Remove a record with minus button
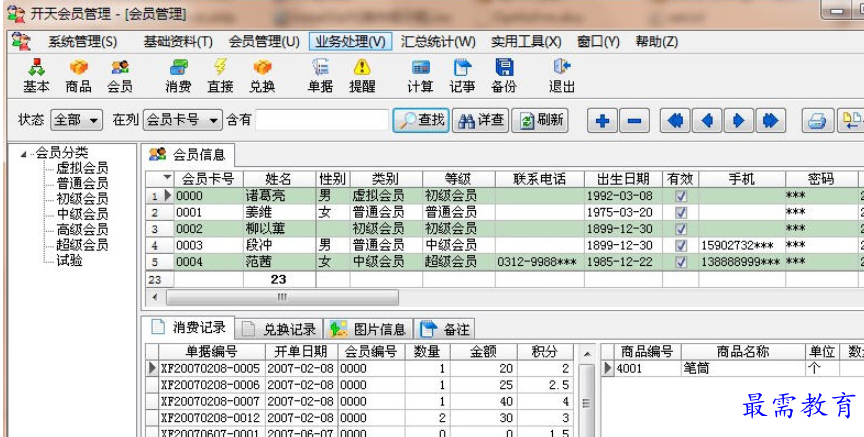This screenshot has width=864, height=437. click(634, 120)
